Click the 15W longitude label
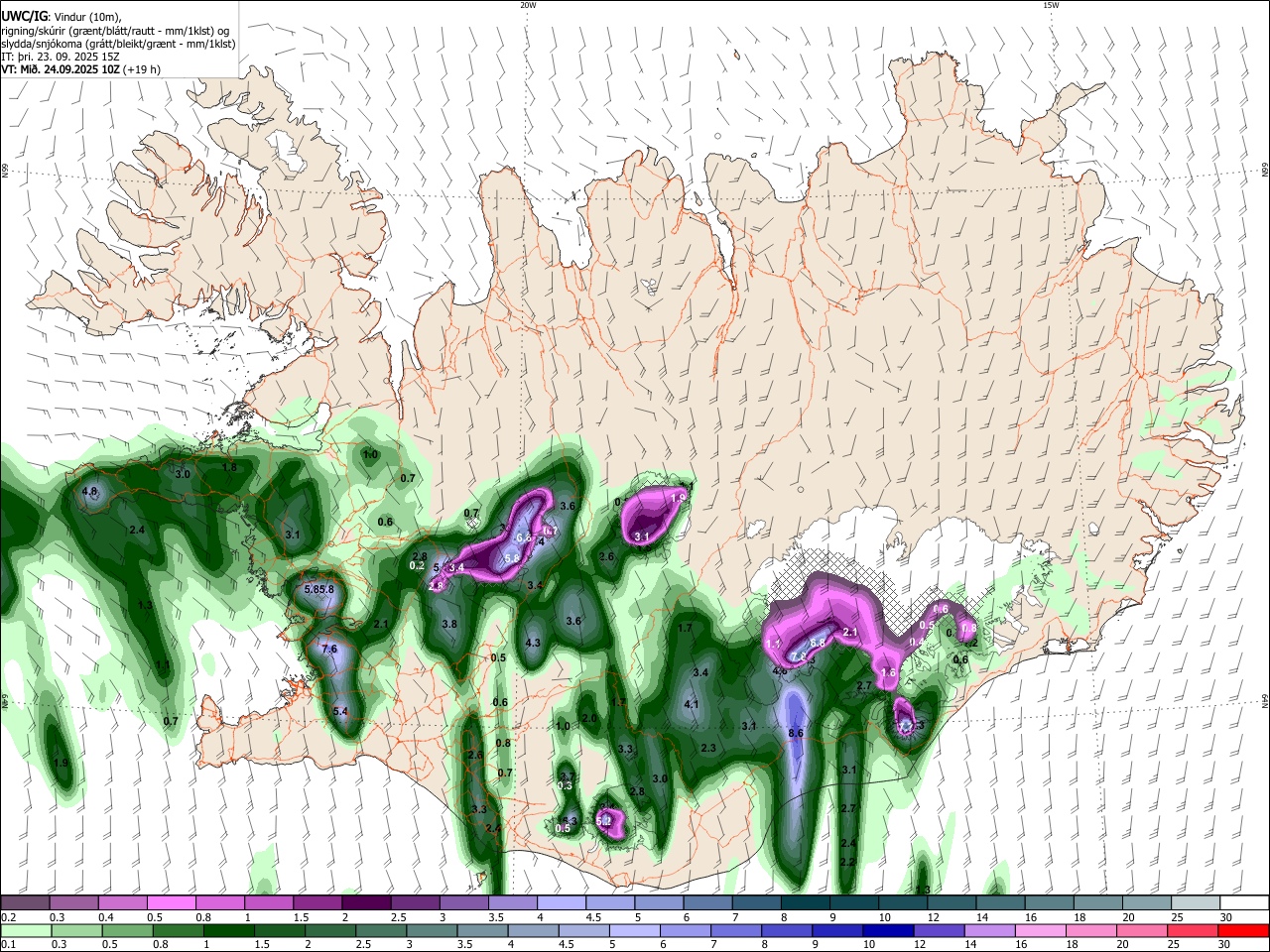The image size is (1270, 952). coord(1051,5)
